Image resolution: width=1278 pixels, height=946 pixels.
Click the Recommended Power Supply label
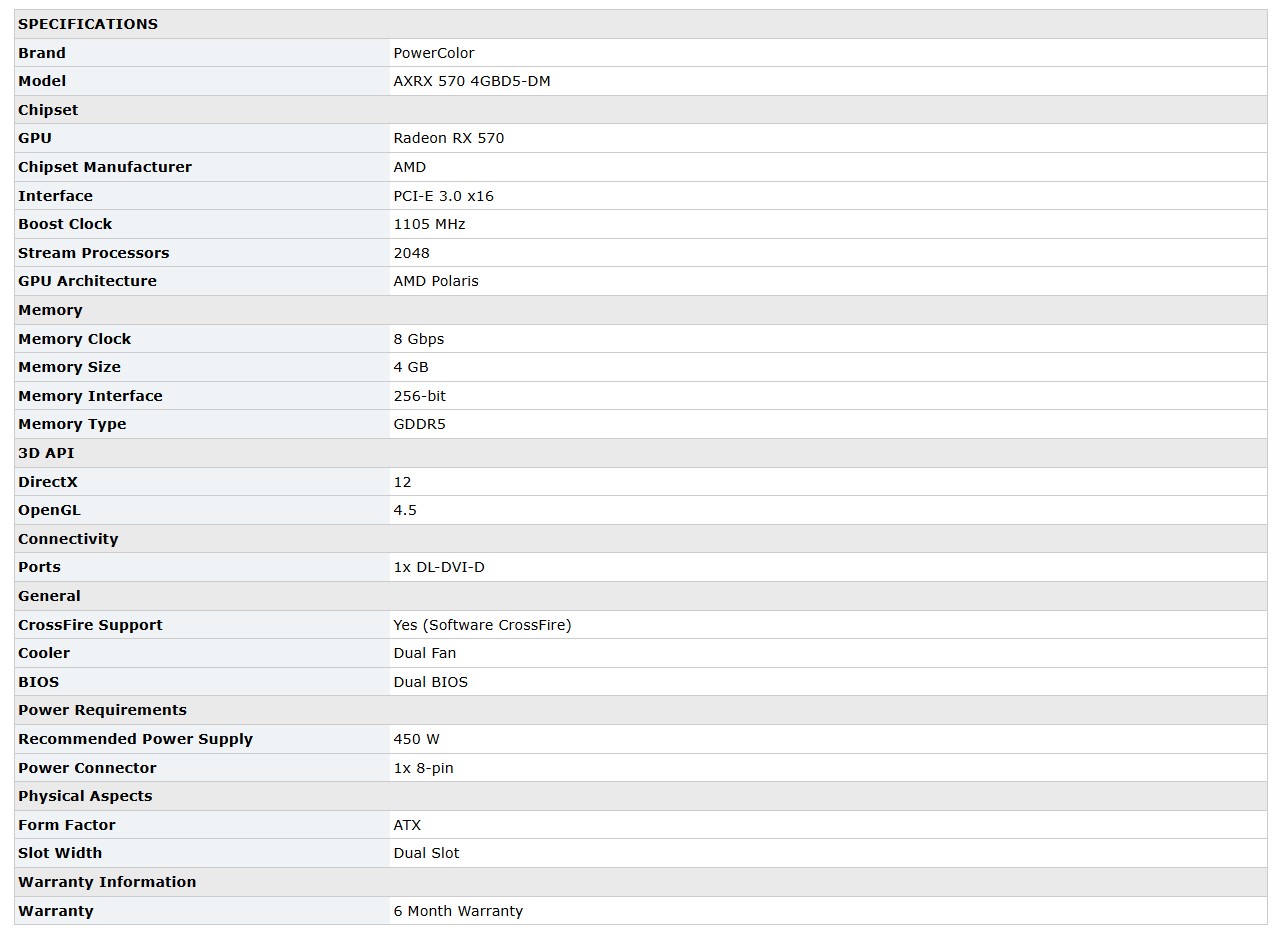pyautogui.click(x=135, y=739)
